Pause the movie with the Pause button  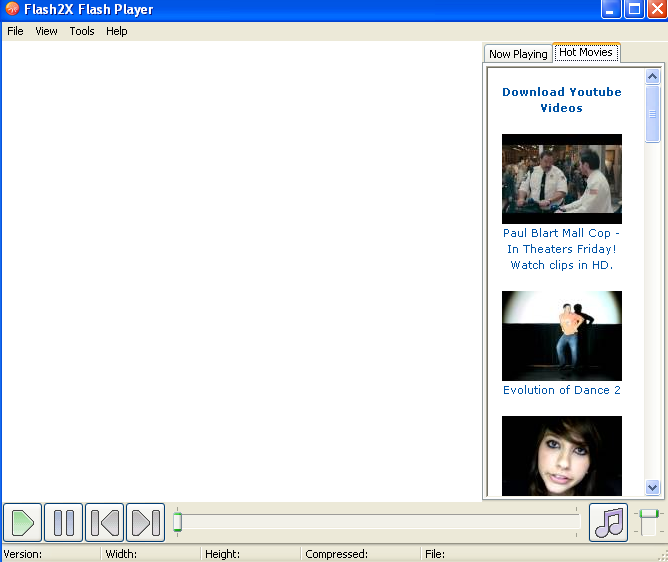[63, 522]
